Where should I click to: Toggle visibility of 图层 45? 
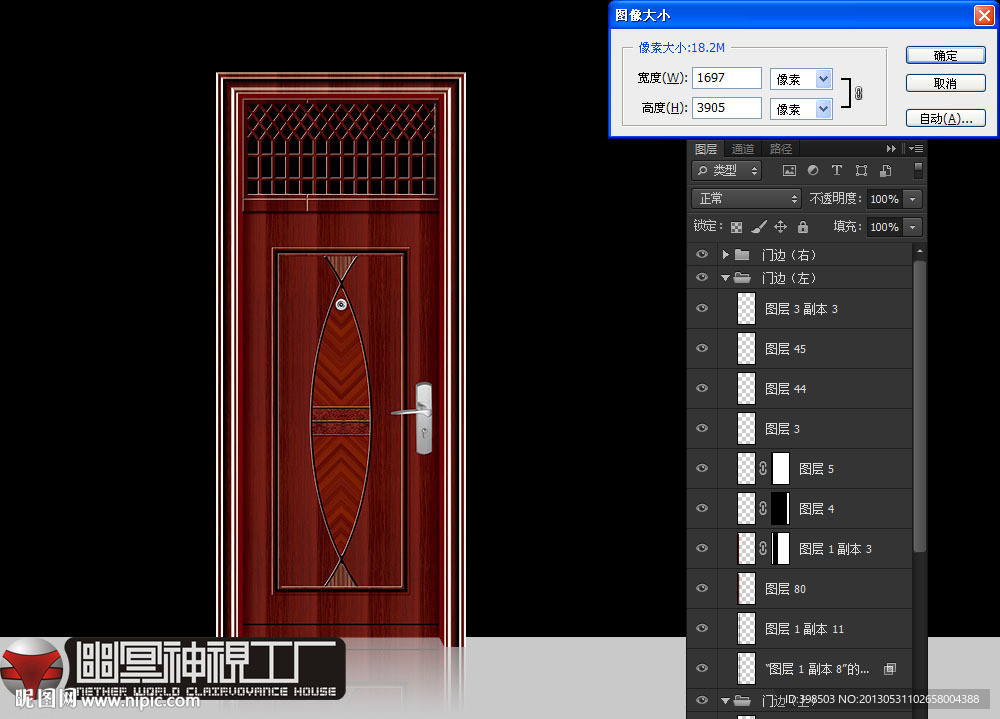702,348
